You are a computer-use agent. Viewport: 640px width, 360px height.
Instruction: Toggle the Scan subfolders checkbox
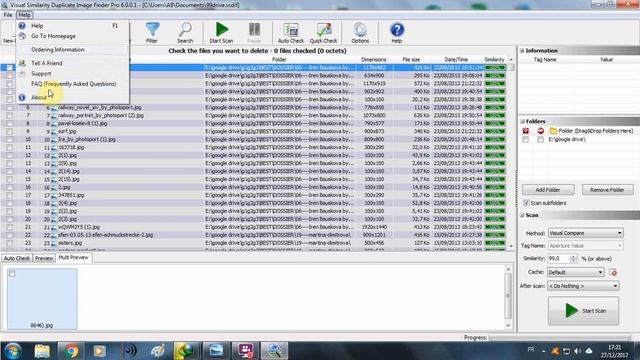(526, 203)
